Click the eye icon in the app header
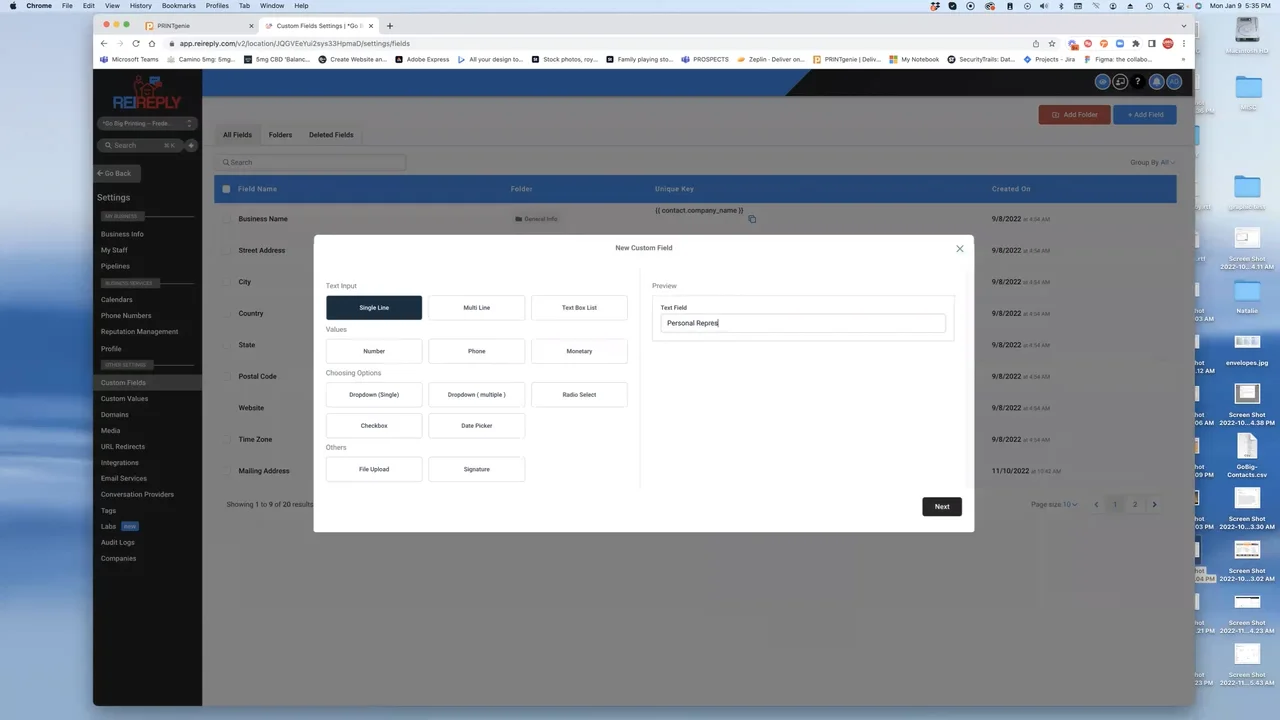Image resolution: width=1280 pixels, height=720 pixels. (x=1103, y=82)
